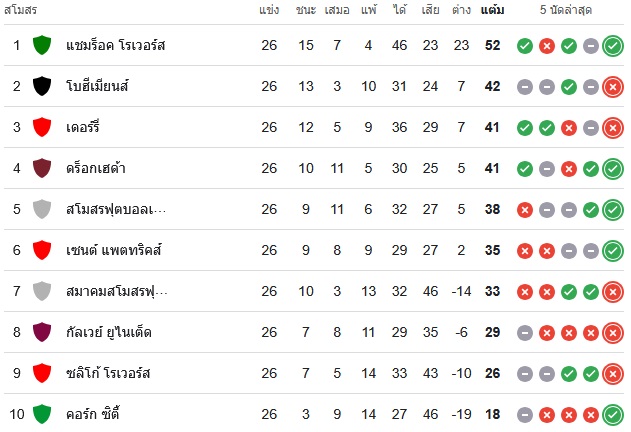Click the แต้ม column header
The height and width of the screenshot is (432, 631).
(492, 10)
